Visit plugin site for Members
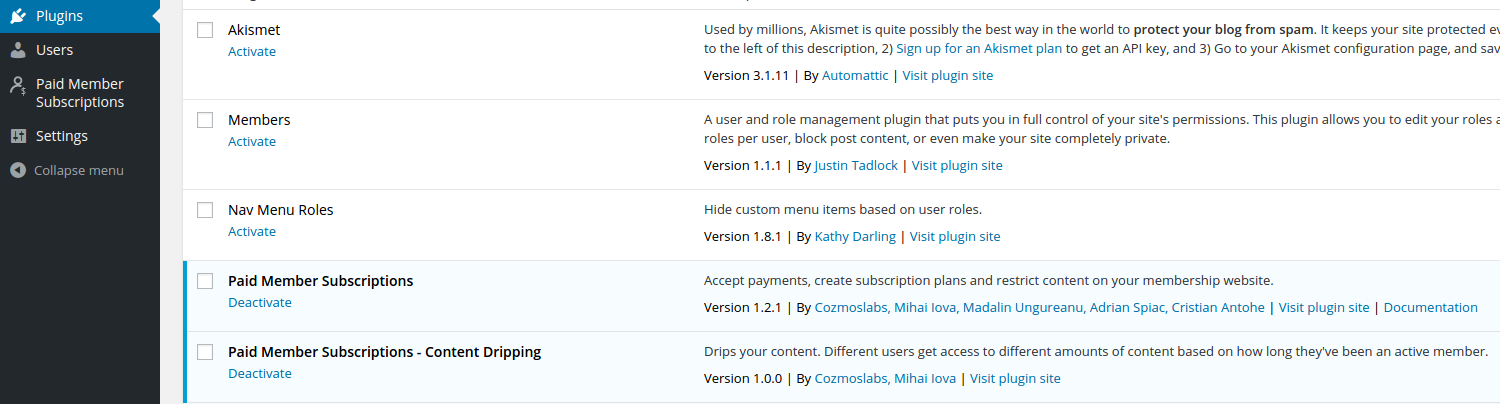Image resolution: width=1500 pixels, height=404 pixels. (957, 166)
